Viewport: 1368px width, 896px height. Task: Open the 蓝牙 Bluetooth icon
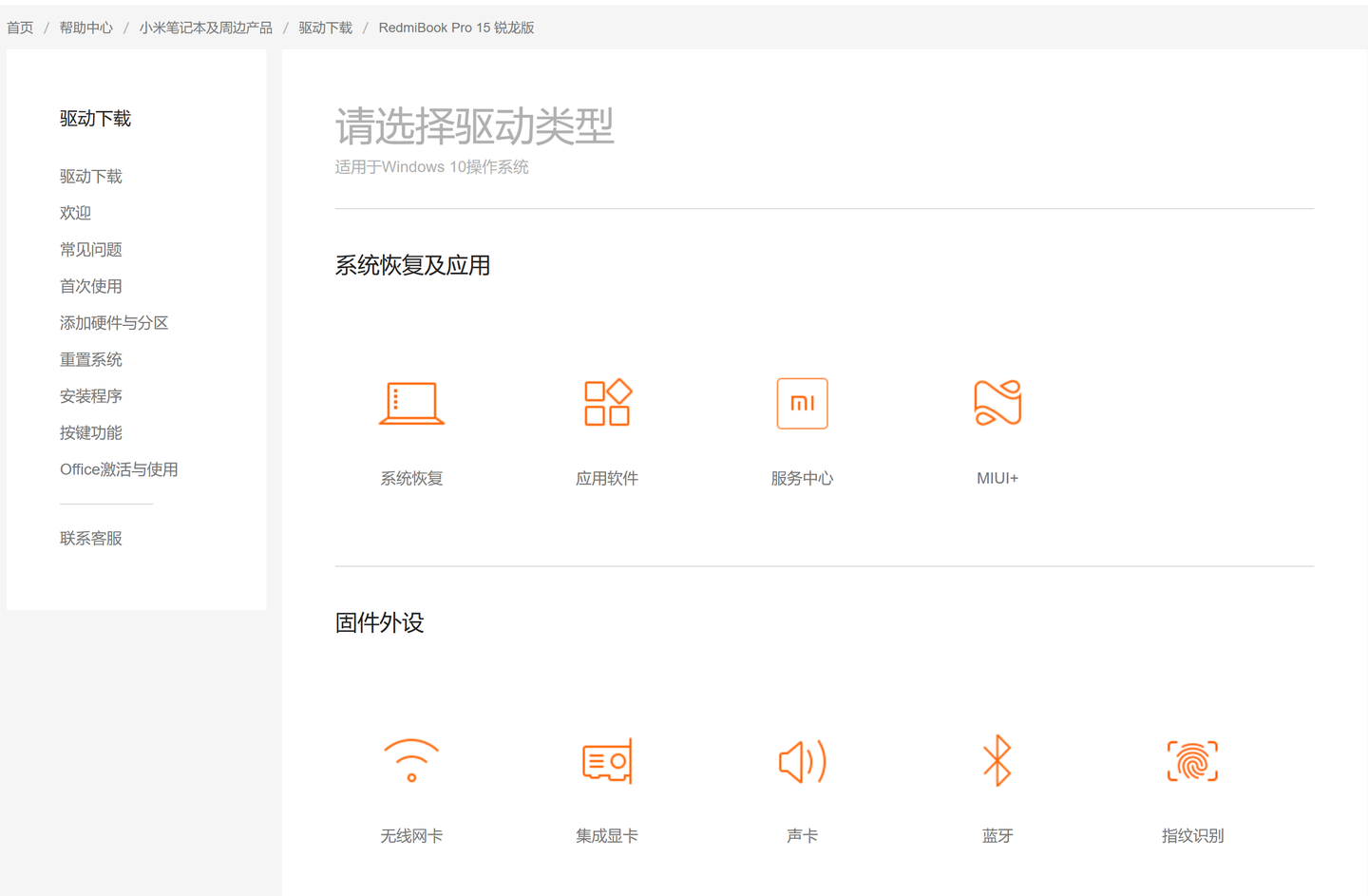997,760
